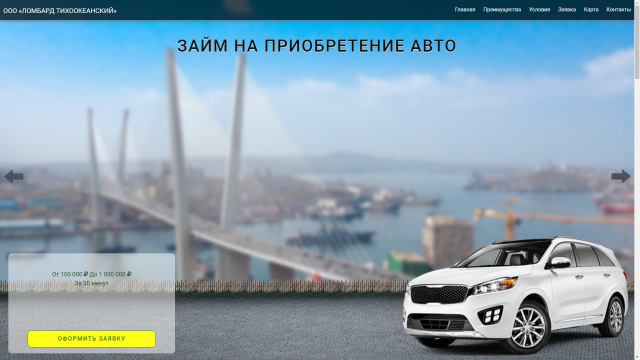This screenshot has height=360, width=640.
Task: Click the yellow Оформить заявку button
Action: [x=91, y=339]
